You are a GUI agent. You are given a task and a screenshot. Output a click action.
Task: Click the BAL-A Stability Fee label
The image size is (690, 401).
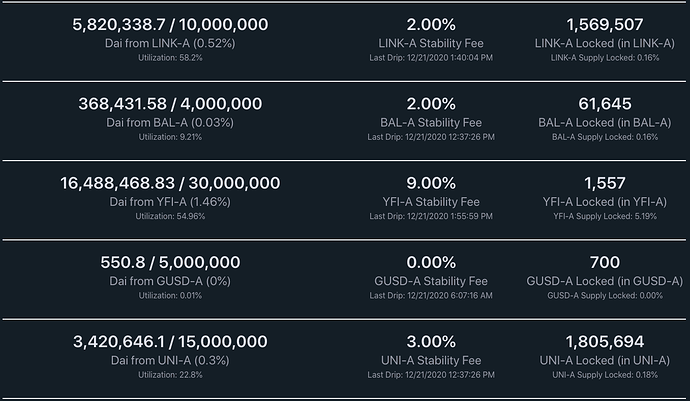tap(431, 121)
